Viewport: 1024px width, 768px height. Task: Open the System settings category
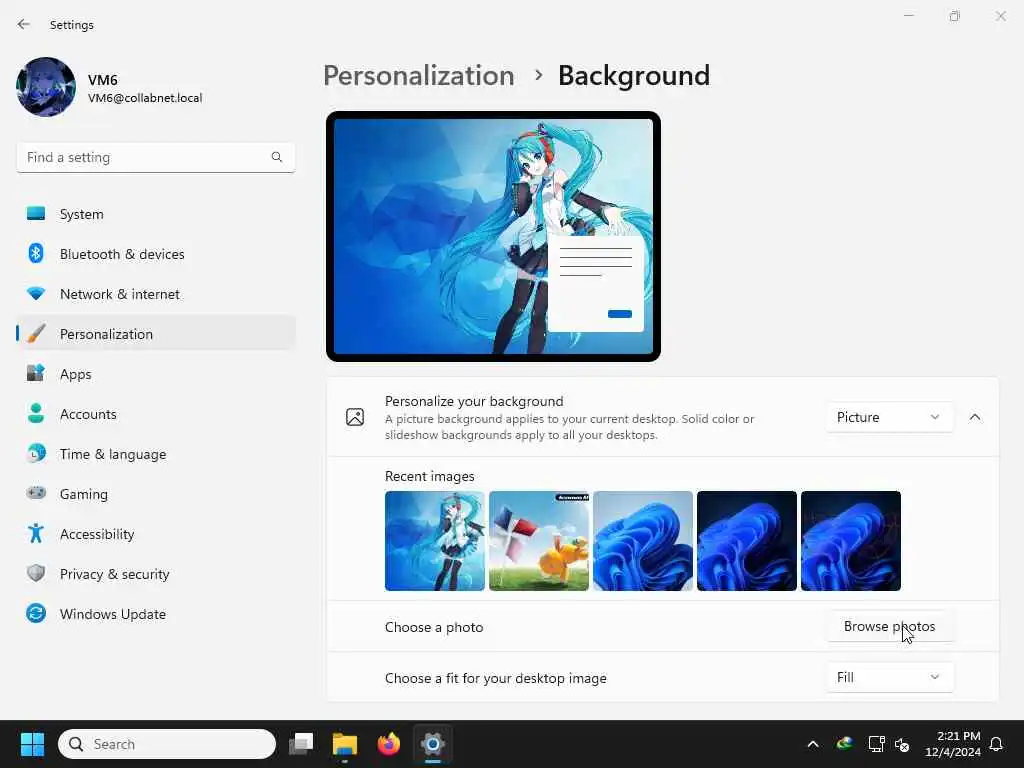(x=155, y=214)
